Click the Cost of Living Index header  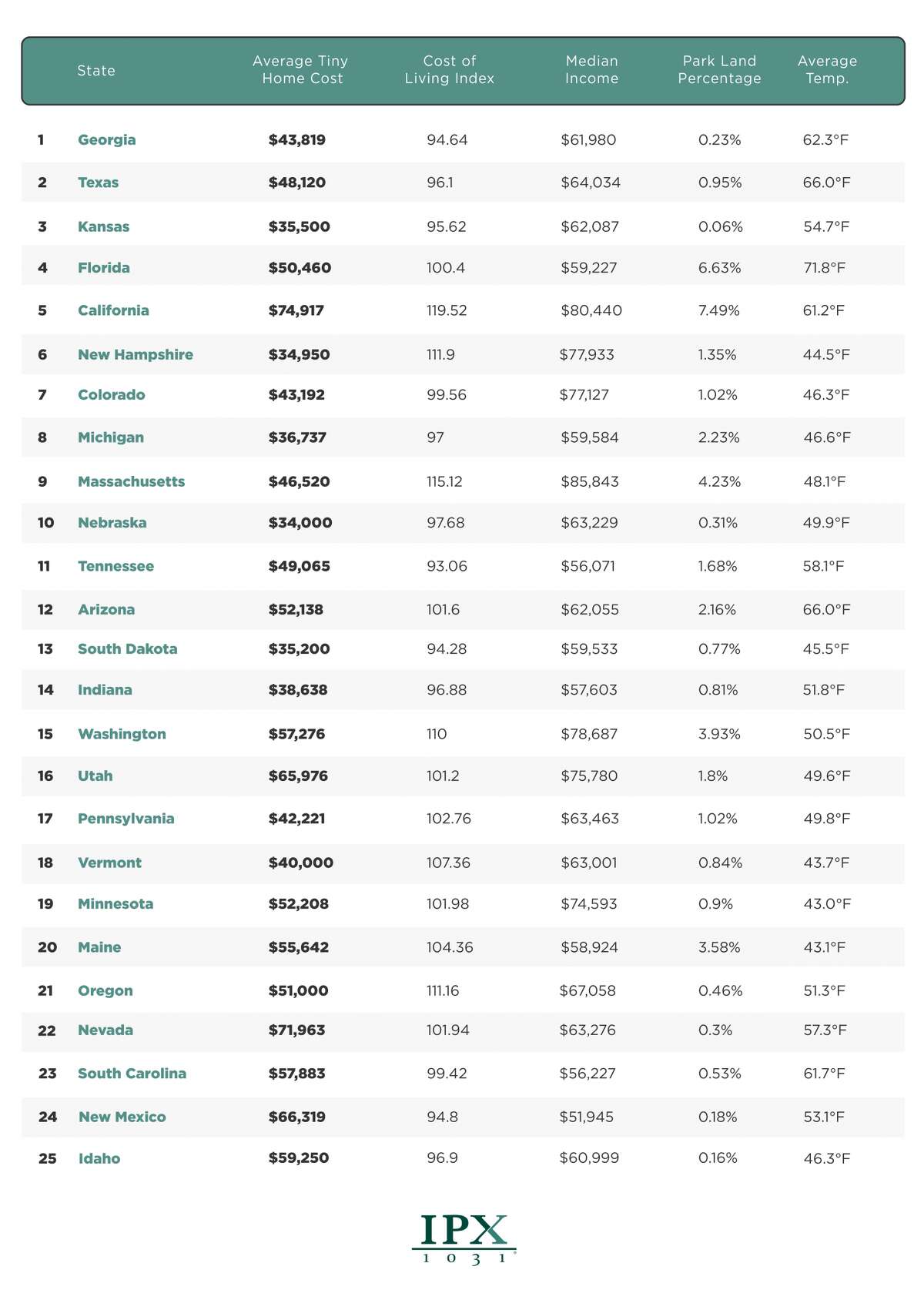coord(450,69)
